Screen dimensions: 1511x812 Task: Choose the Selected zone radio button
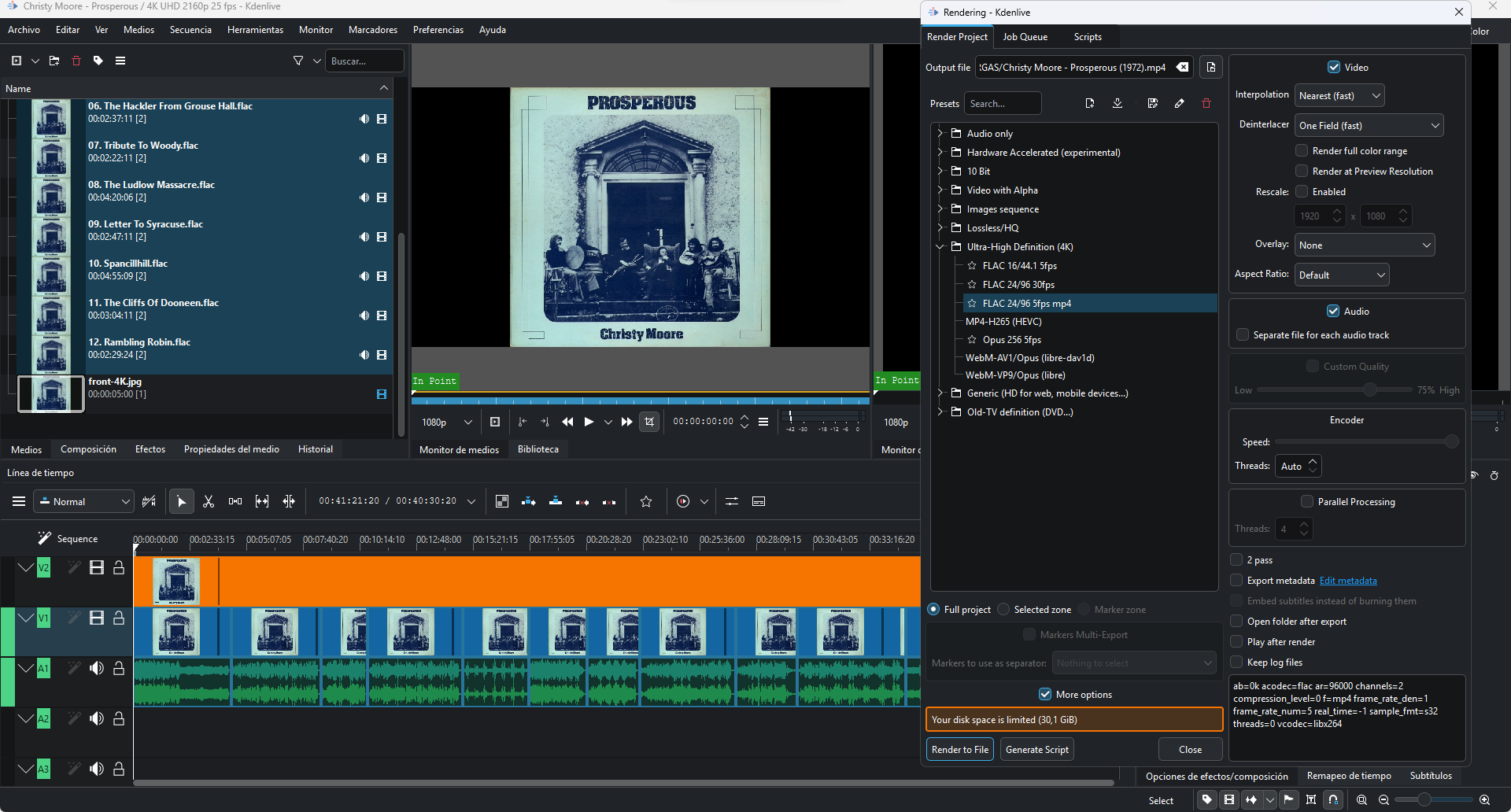[1003, 610]
